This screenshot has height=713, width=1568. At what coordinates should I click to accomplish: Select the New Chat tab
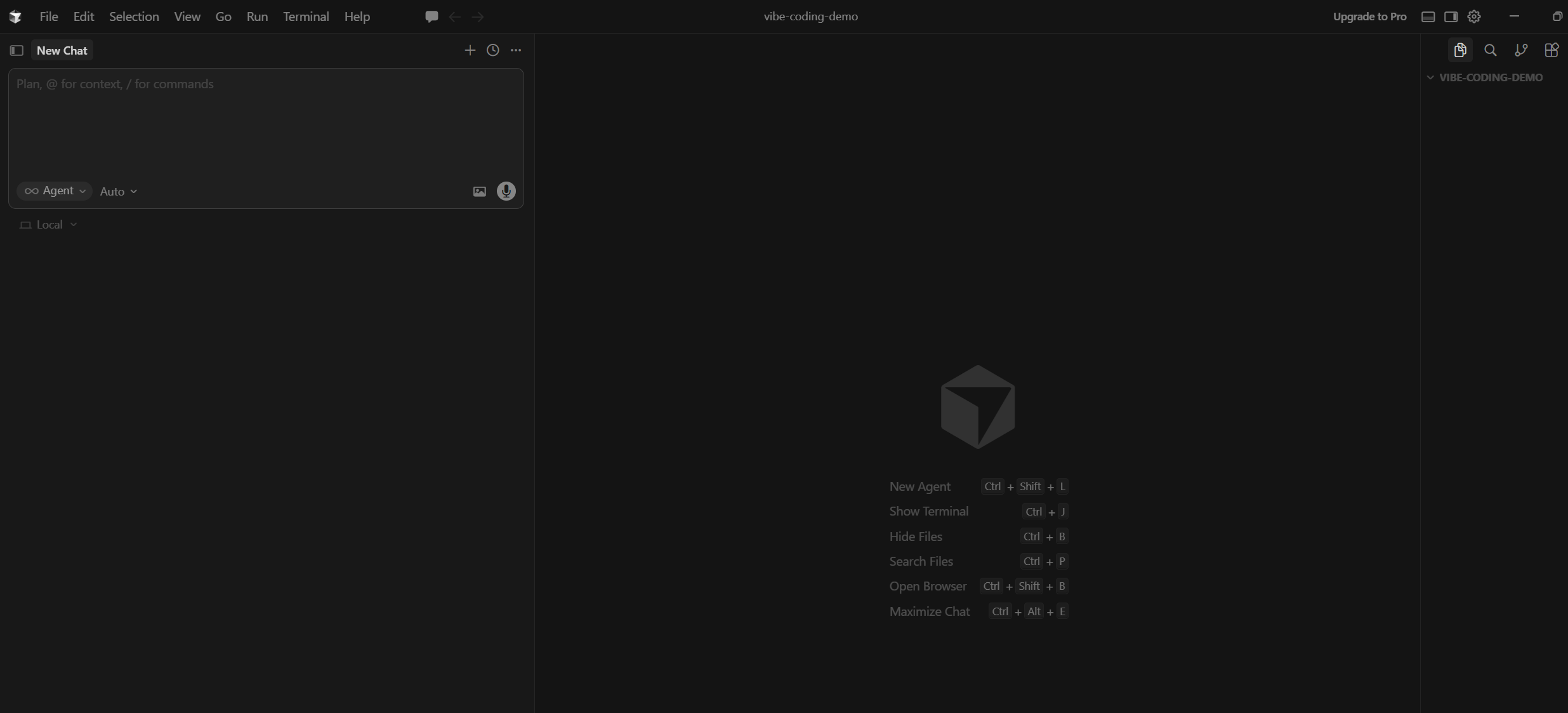coord(62,50)
